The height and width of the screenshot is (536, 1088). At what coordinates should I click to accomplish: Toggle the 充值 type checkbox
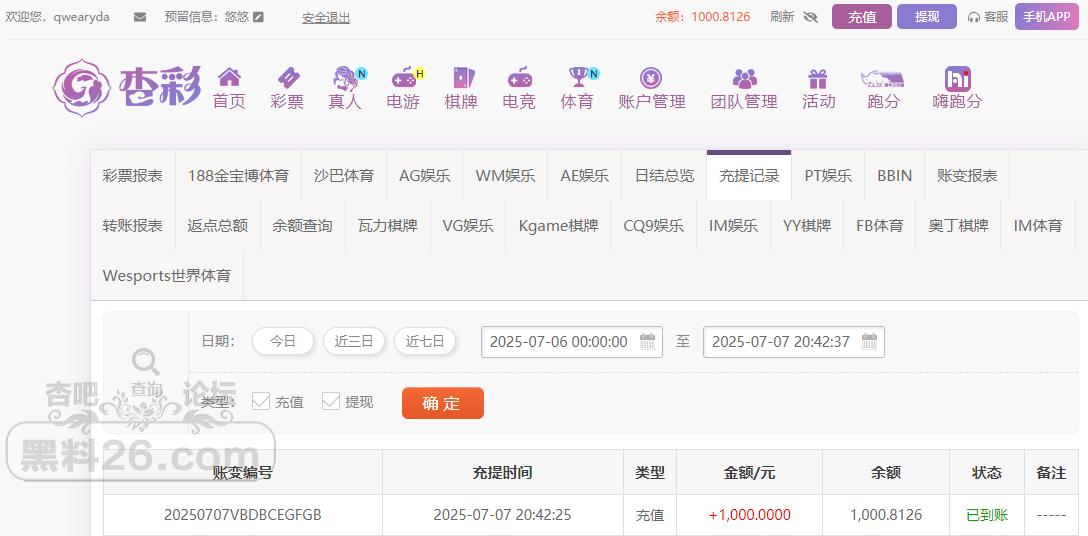[x=261, y=401]
